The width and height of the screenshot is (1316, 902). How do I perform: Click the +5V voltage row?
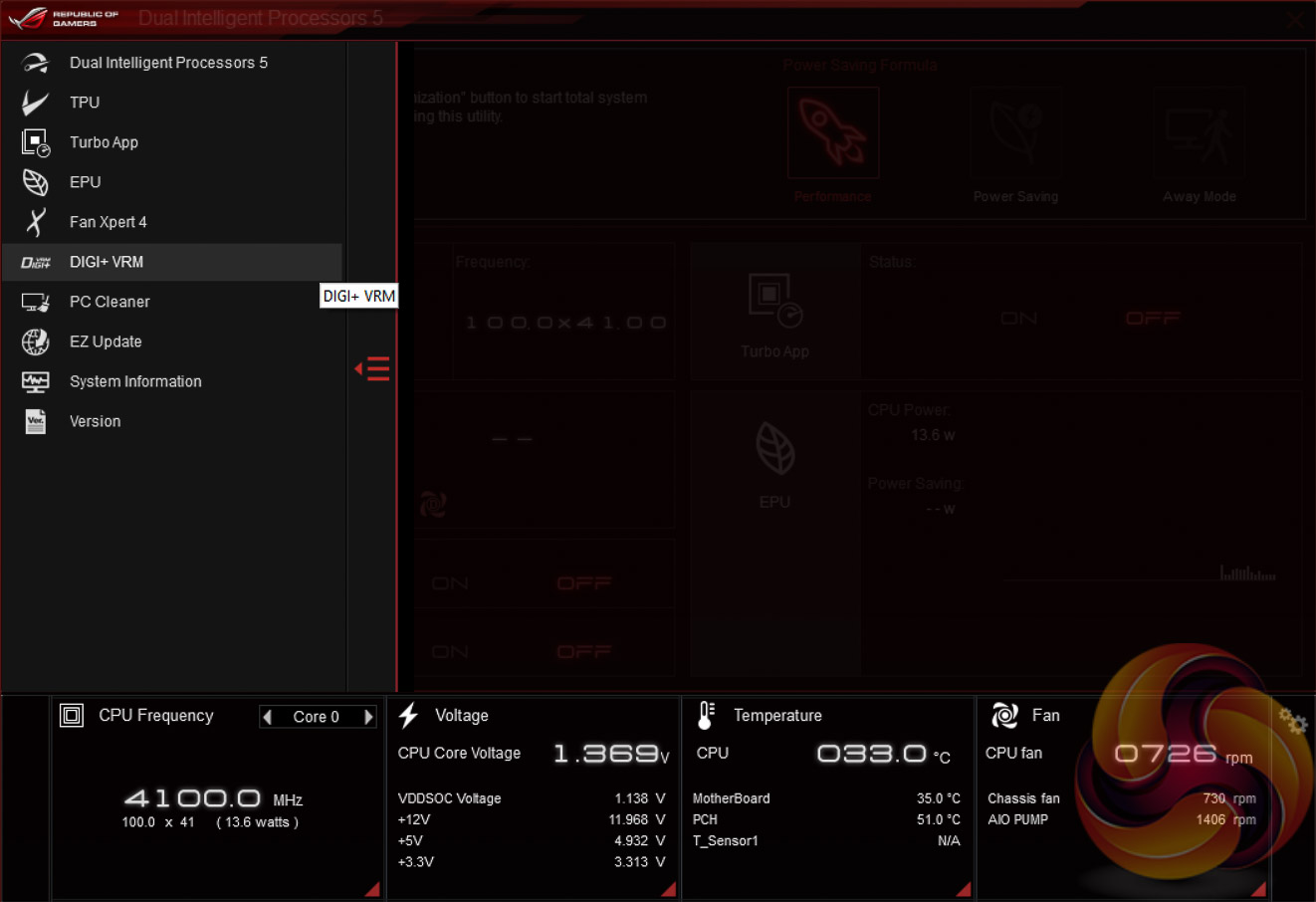click(x=532, y=840)
